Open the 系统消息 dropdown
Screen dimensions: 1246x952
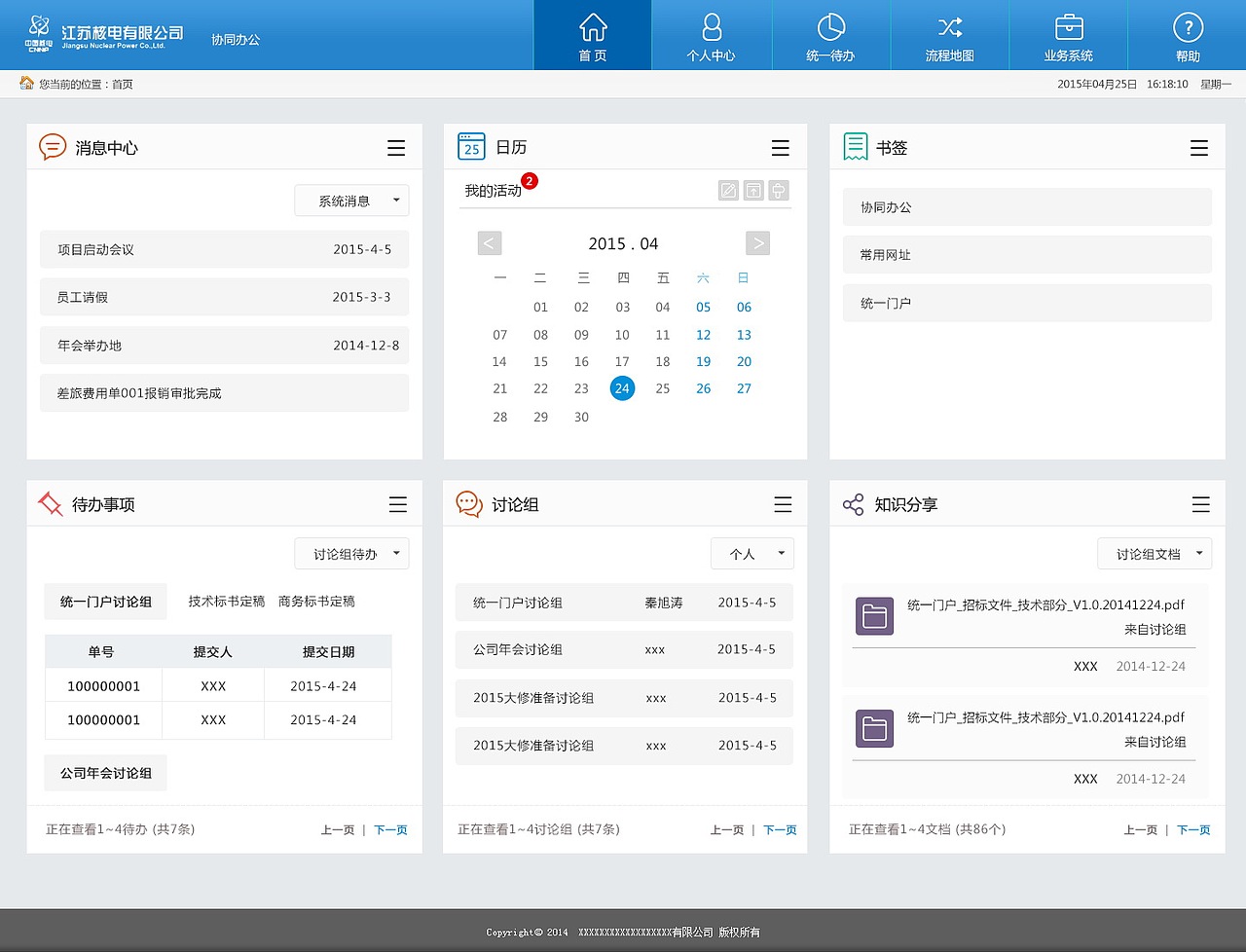[351, 201]
